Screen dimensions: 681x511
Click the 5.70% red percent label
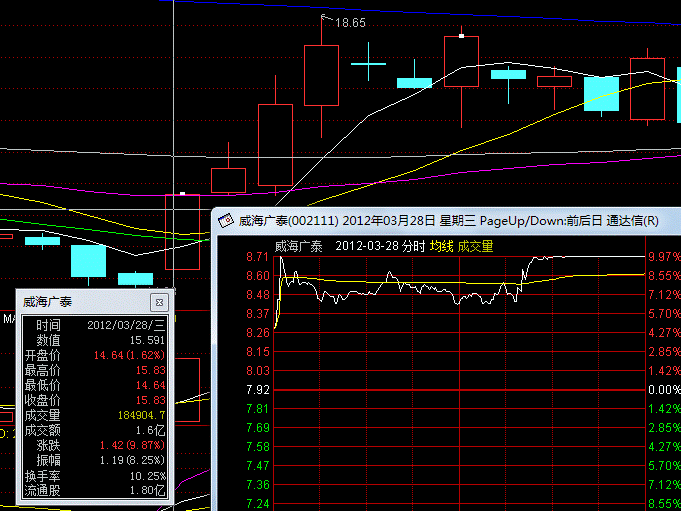coord(664,313)
